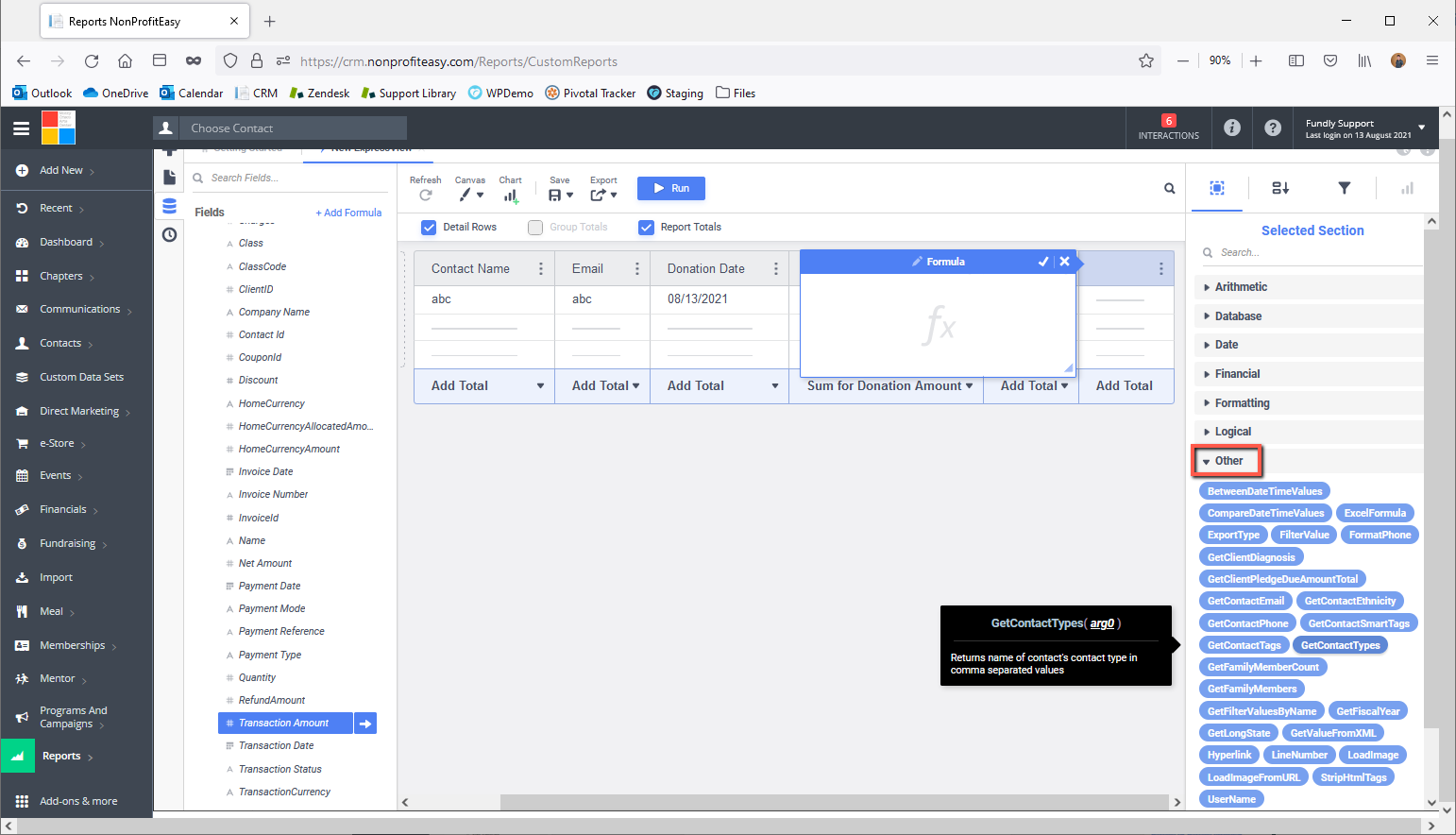Click the + Add Formula link
Viewport: 1456px width, 835px height.
348,213
